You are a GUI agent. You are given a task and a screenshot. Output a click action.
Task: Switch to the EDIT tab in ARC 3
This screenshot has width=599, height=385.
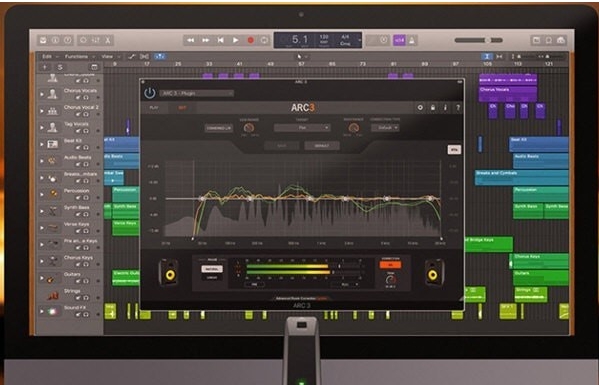click(x=183, y=108)
